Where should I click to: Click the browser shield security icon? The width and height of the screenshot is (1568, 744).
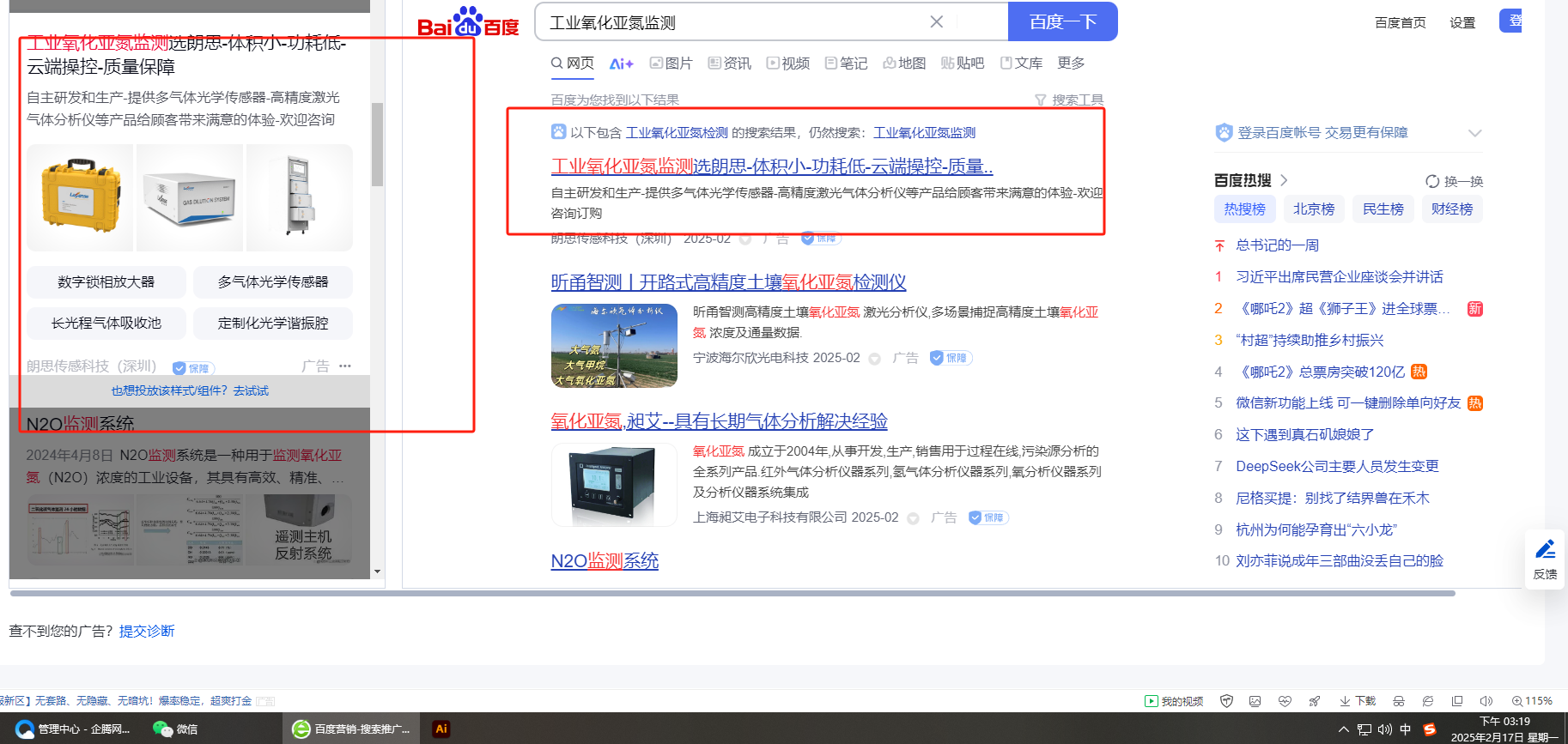[x=1226, y=701]
